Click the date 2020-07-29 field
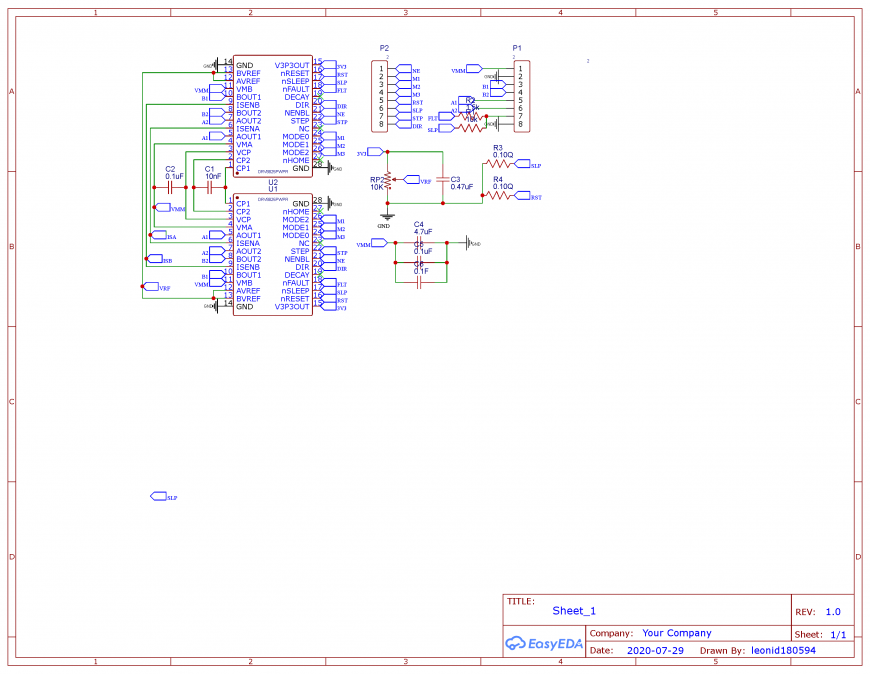Viewport: 870px width, 674px height. 655,650
